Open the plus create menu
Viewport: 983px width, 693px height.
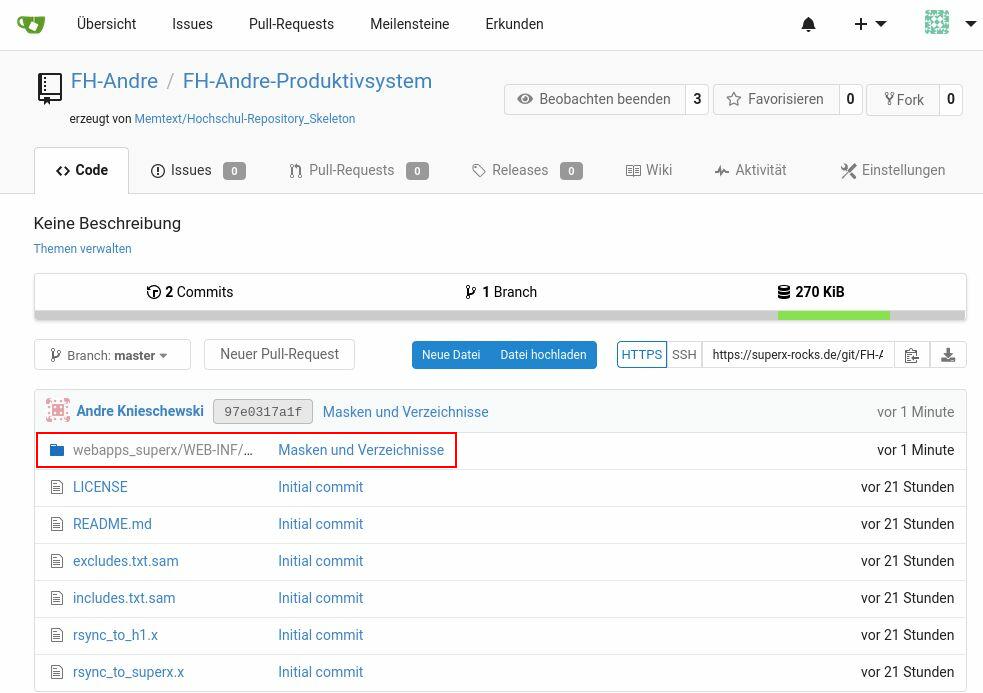click(x=869, y=24)
